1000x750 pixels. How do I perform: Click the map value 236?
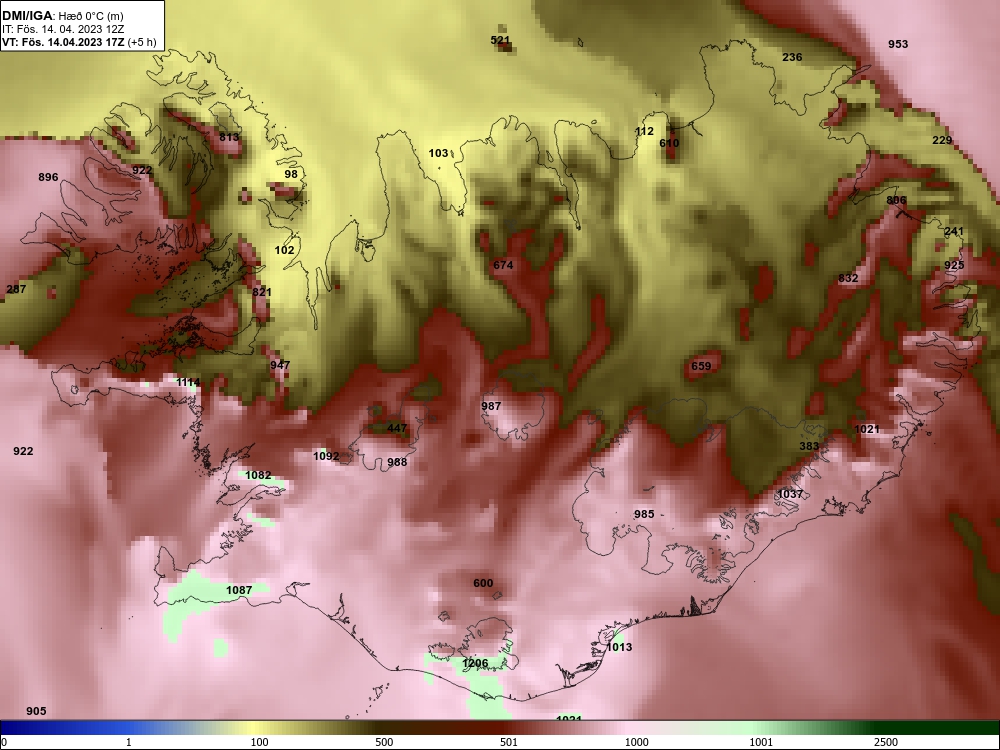coord(792,57)
